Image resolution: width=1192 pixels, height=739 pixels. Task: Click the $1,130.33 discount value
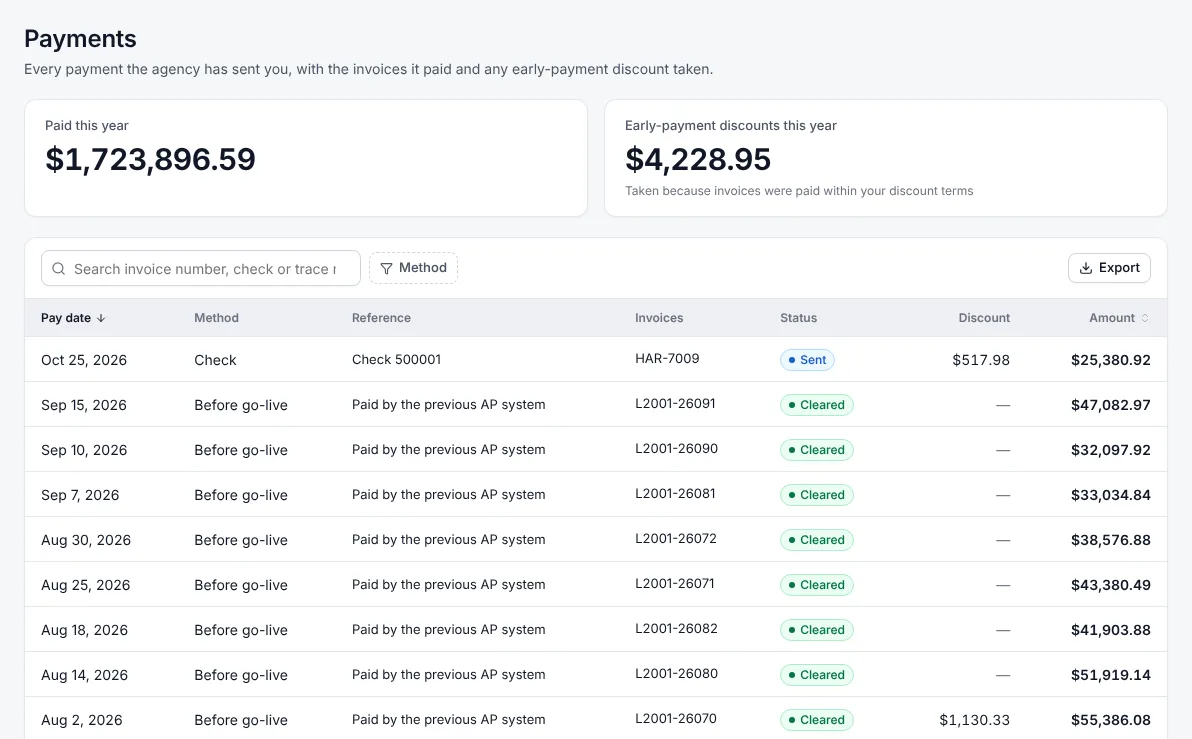coord(975,718)
